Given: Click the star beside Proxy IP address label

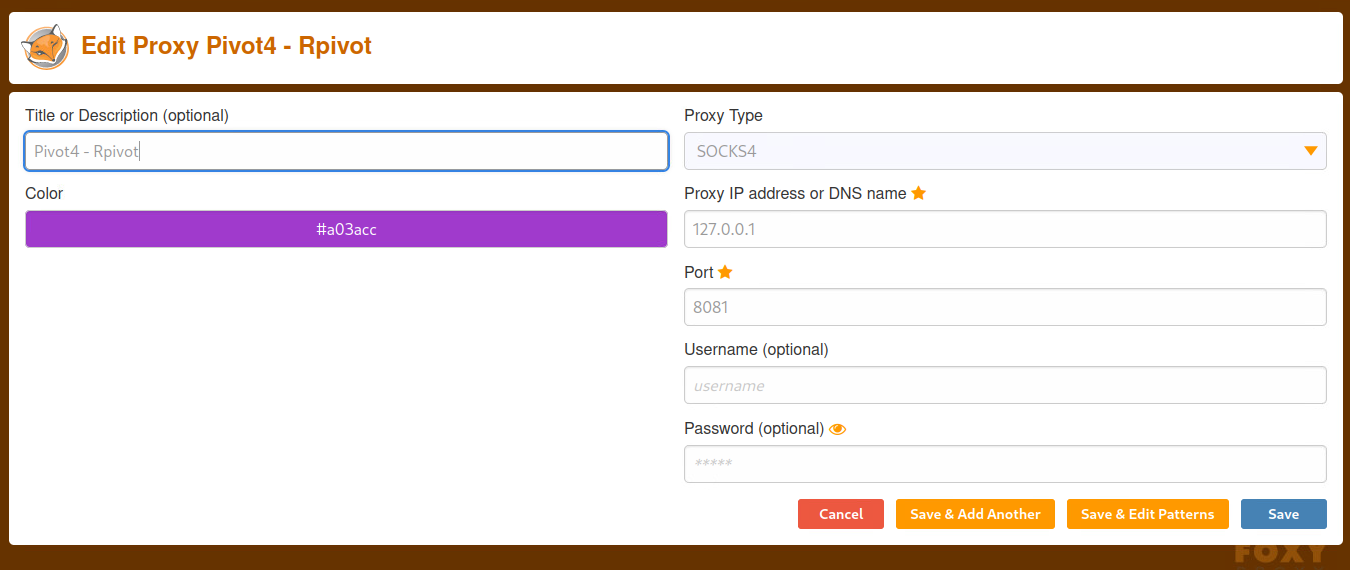Looking at the screenshot, I should 918,193.
